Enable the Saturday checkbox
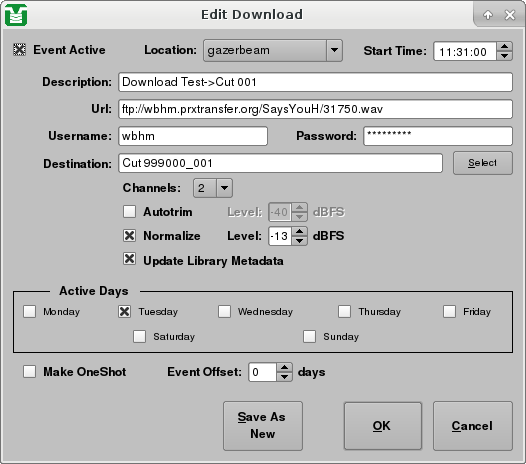 (x=140, y=336)
